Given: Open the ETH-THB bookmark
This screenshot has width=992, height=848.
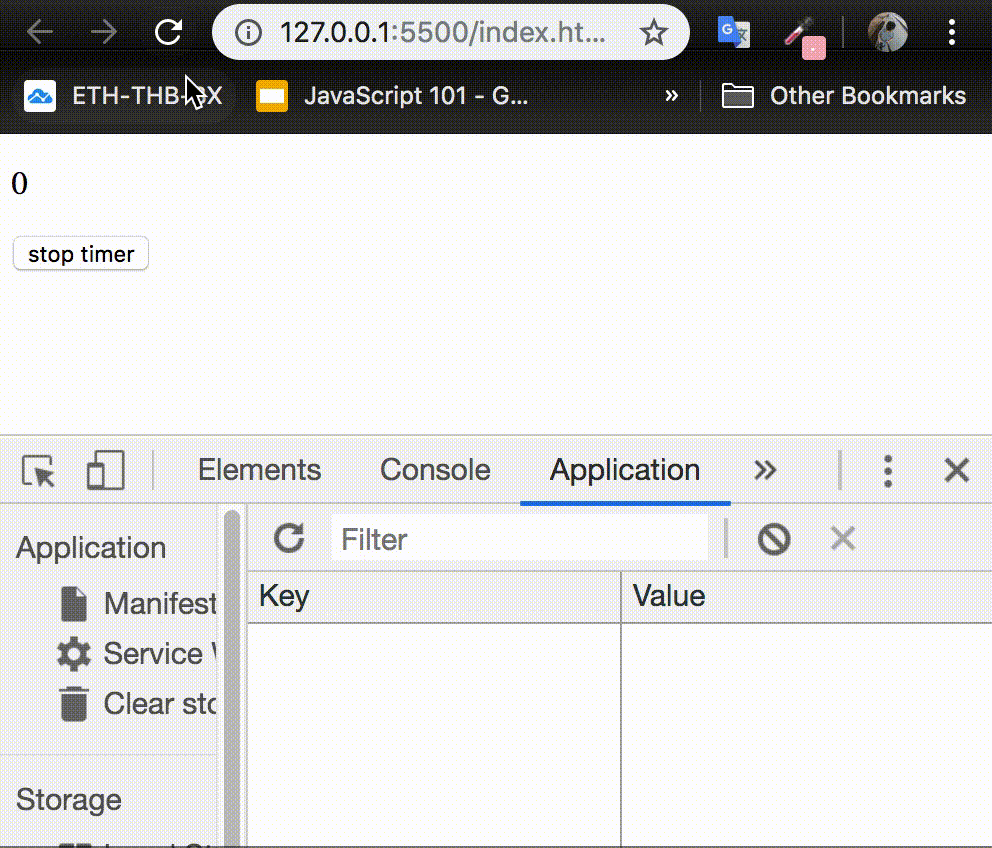Looking at the screenshot, I should pyautogui.click(x=110, y=95).
